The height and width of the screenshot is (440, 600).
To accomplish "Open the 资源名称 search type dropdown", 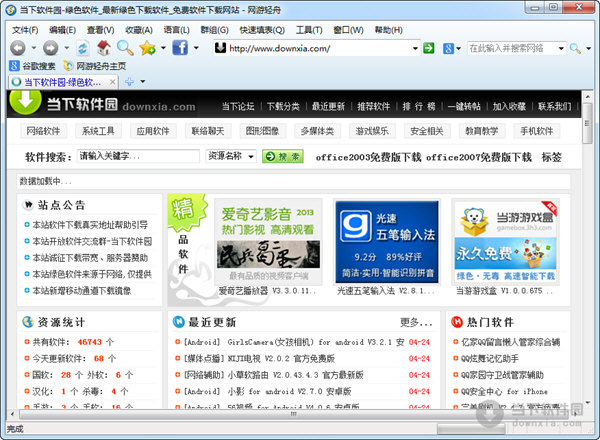I will tap(231, 156).
